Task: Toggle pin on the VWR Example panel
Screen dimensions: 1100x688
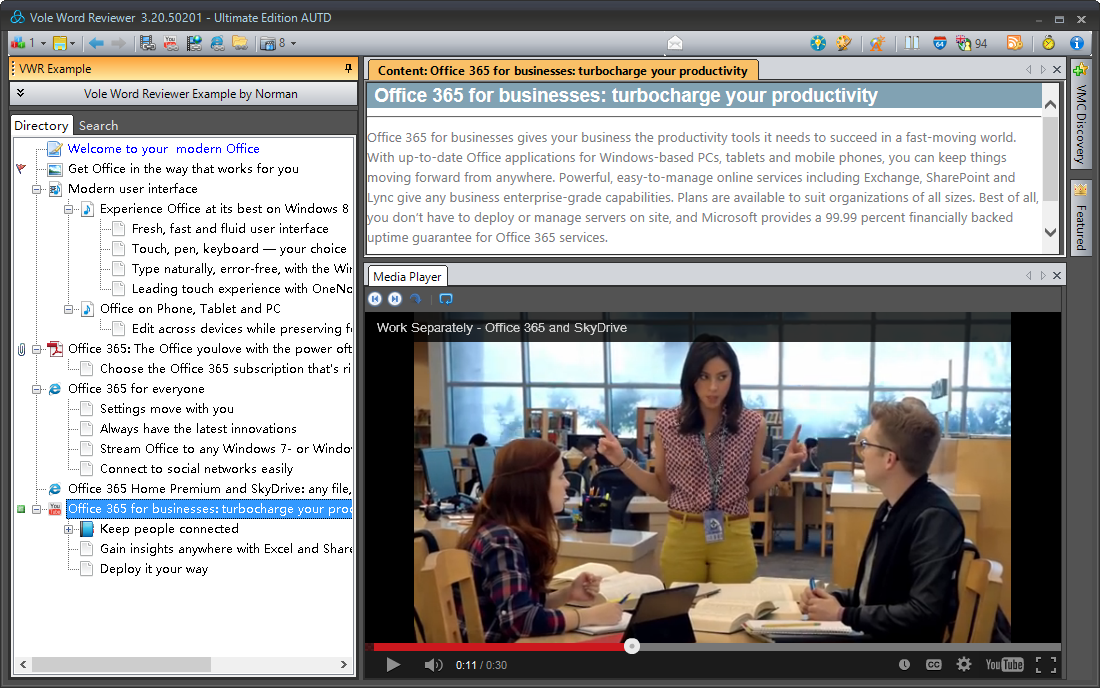Action: pyautogui.click(x=348, y=69)
